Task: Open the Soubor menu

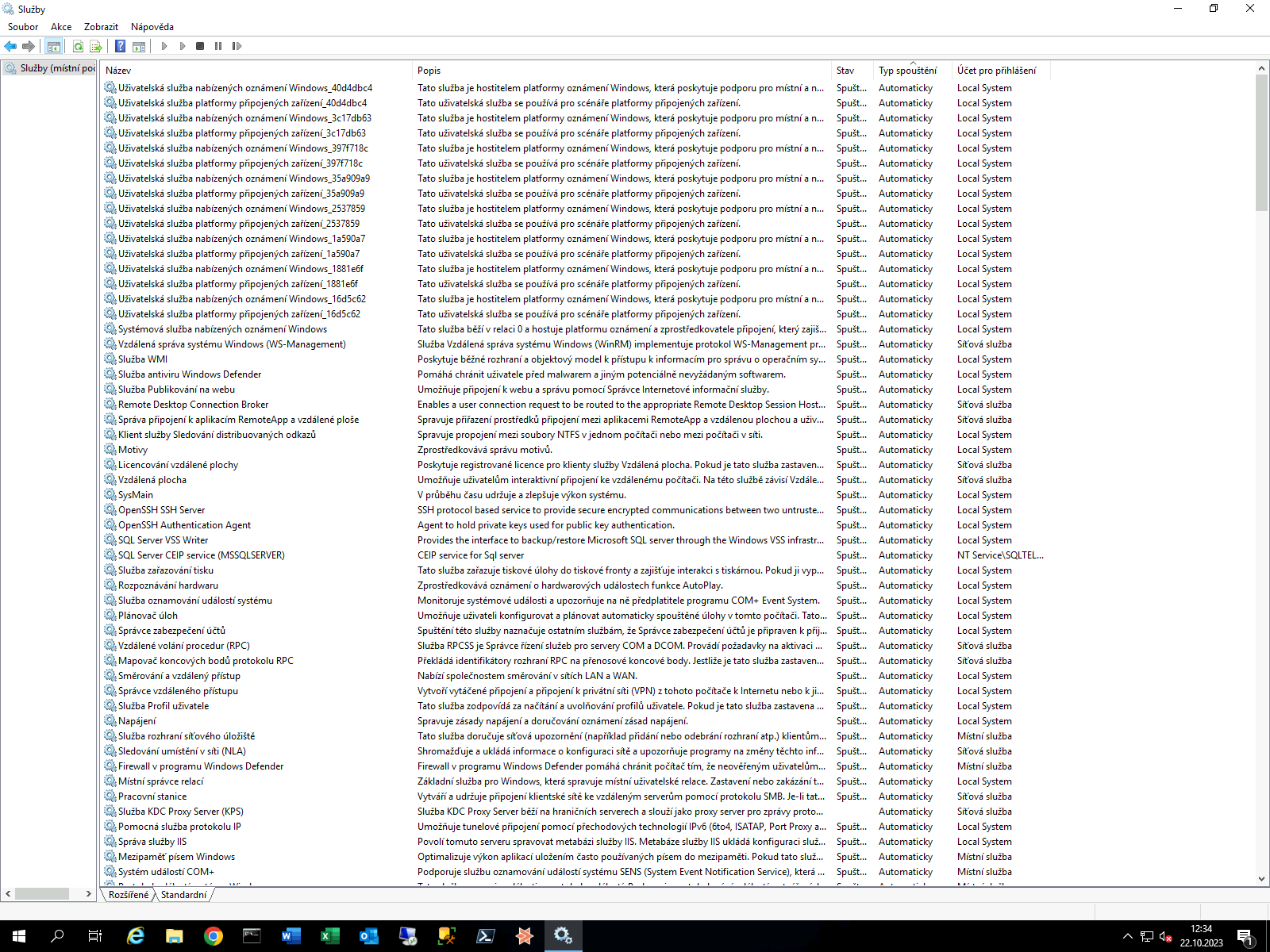Action: pyautogui.click(x=23, y=27)
